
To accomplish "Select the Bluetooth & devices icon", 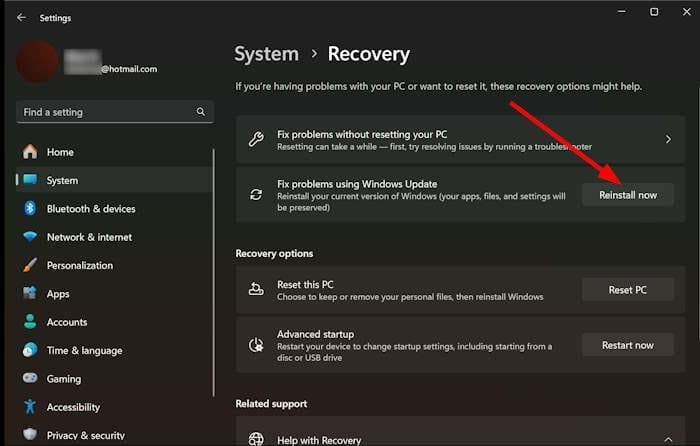I will click(30, 208).
